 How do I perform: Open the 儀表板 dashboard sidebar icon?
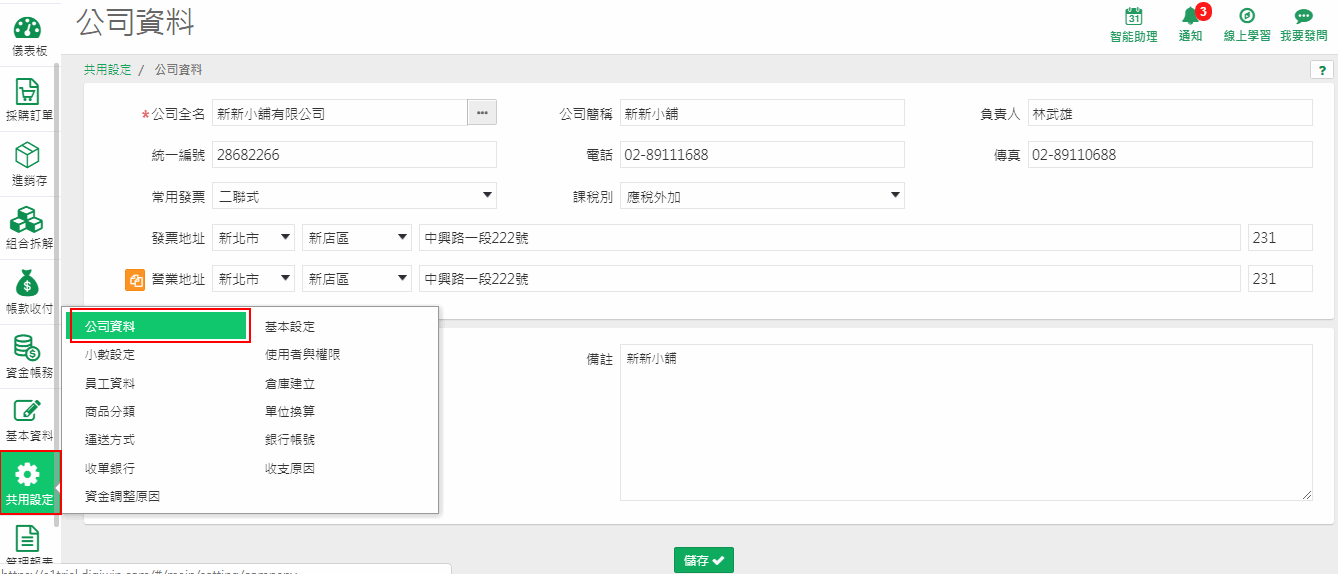click(x=28, y=29)
